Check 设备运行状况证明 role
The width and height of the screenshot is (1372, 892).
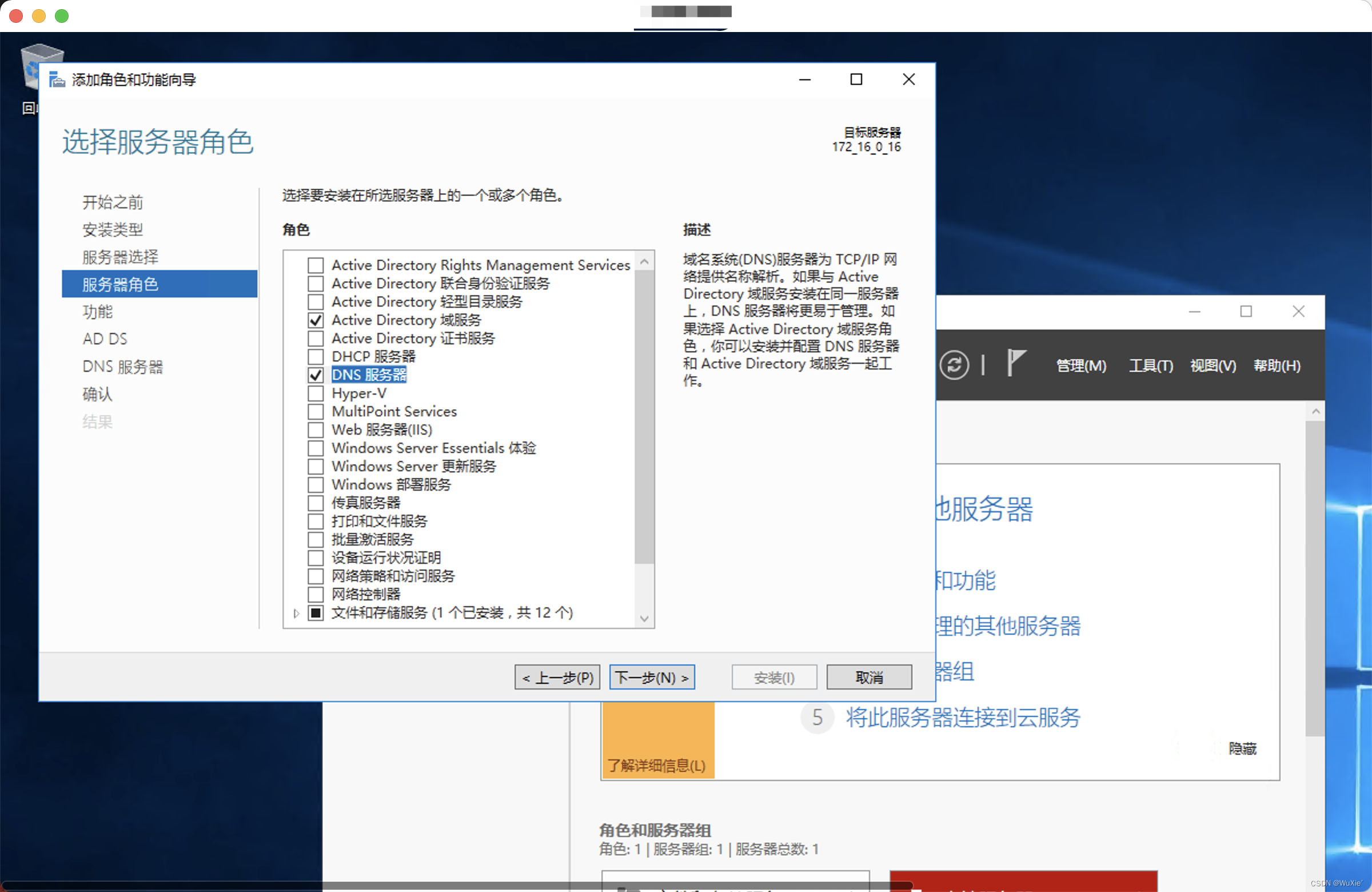(x=316, y=557)
